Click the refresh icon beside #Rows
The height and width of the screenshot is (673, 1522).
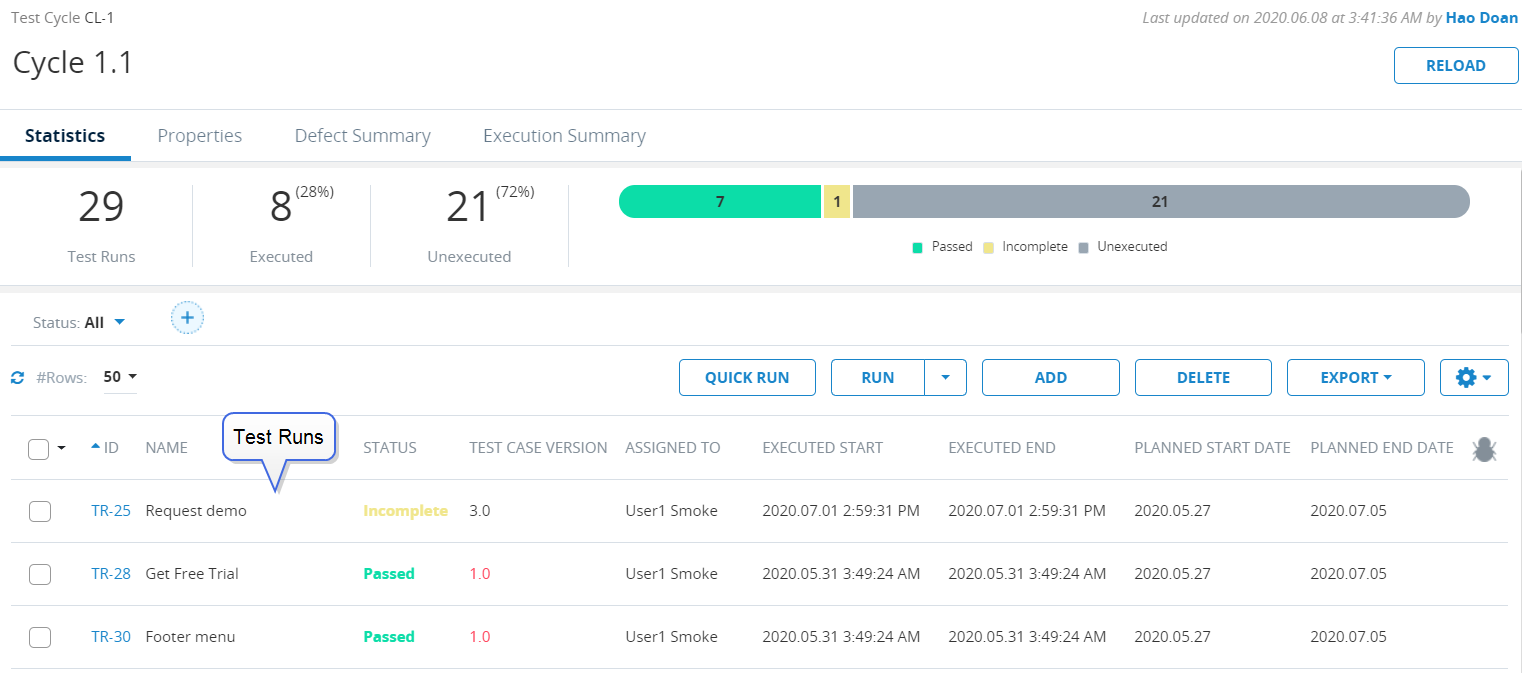click(x=17, y=378)
